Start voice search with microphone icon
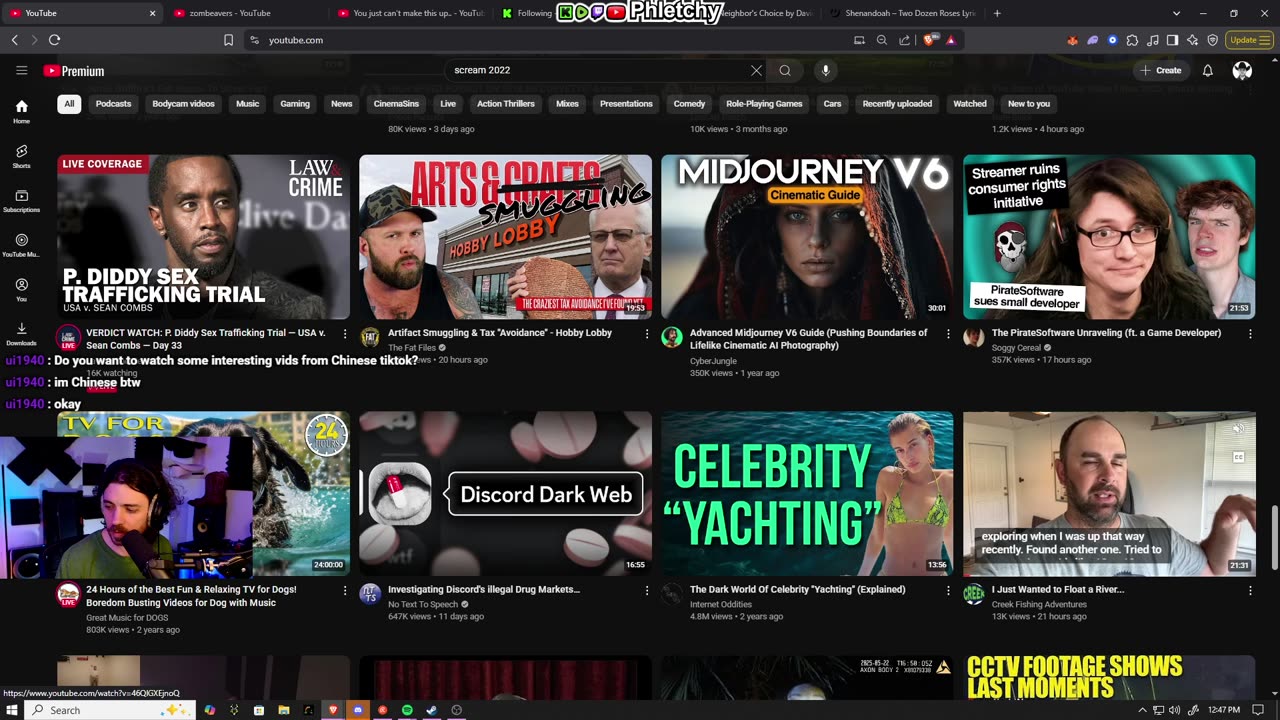 (825, 70)
